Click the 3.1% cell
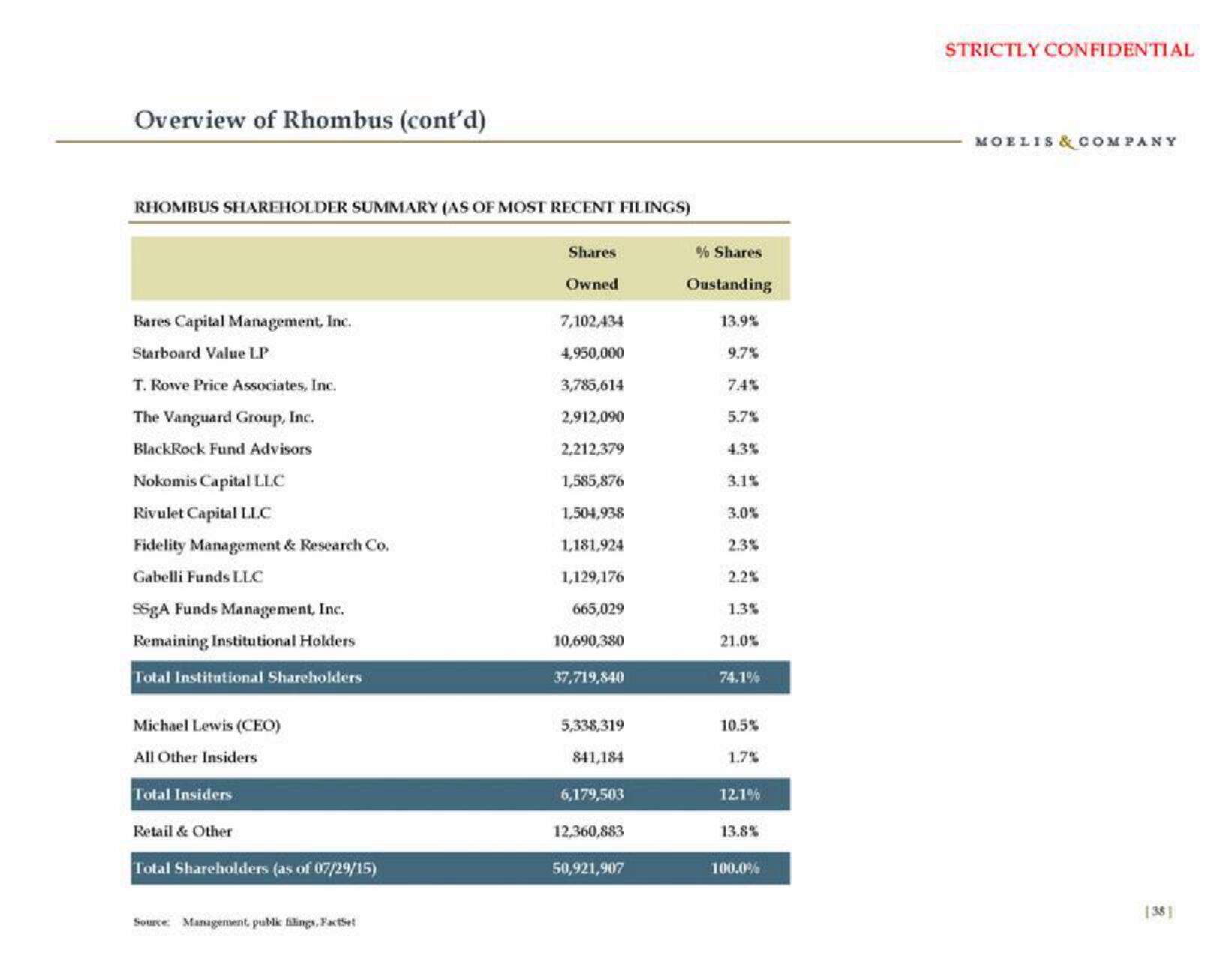The image size is (1232, 953). coord(743,481)
